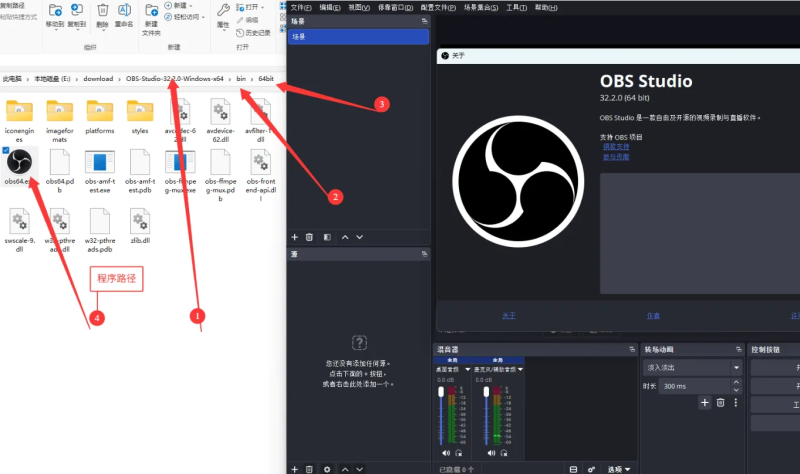800x474 pixels.
Task: Click the 复制到 icon in Explorer ribbon
Action: (x=77, y=10)
